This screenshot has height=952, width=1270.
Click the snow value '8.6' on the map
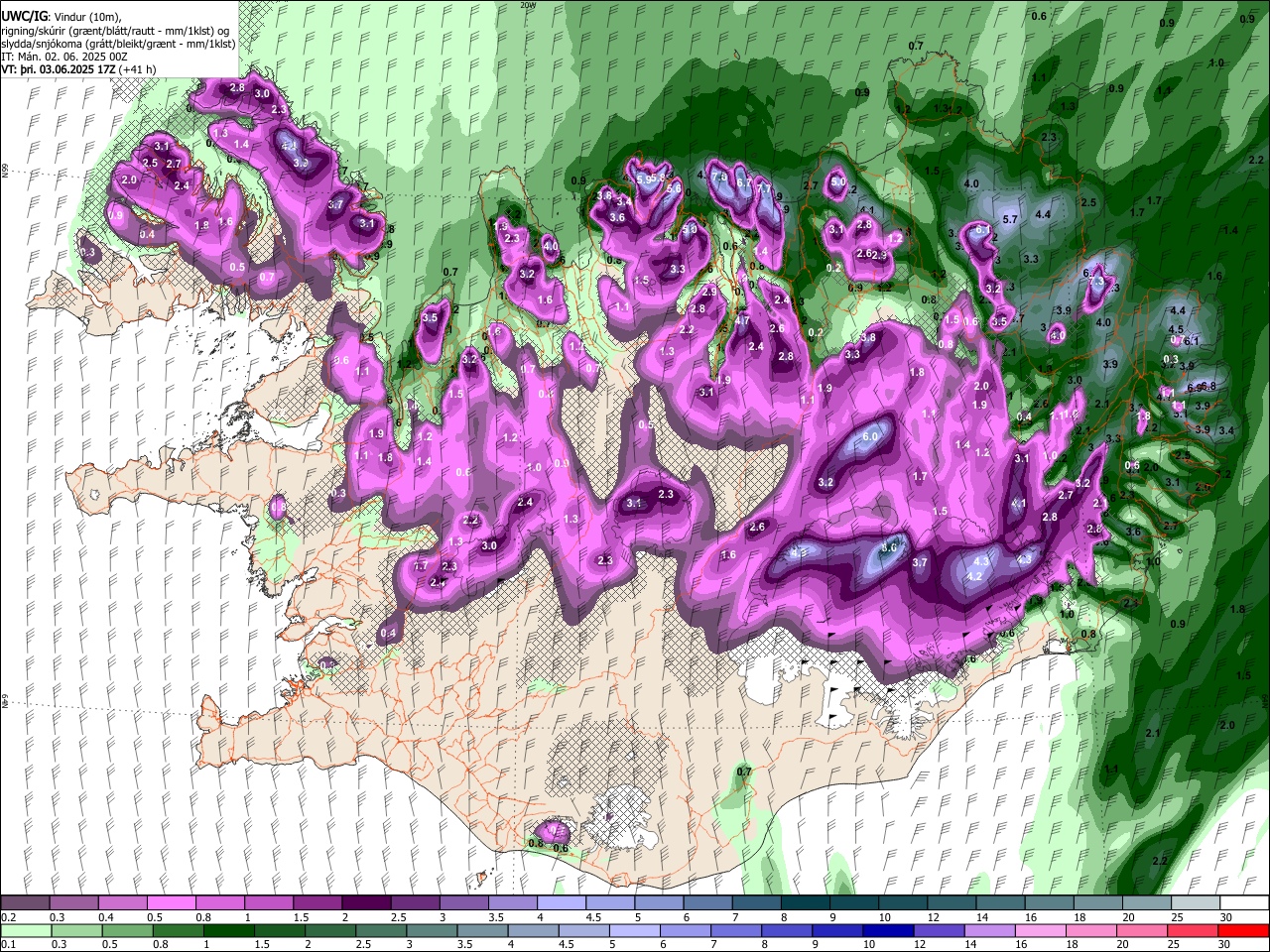coord(890,547)
